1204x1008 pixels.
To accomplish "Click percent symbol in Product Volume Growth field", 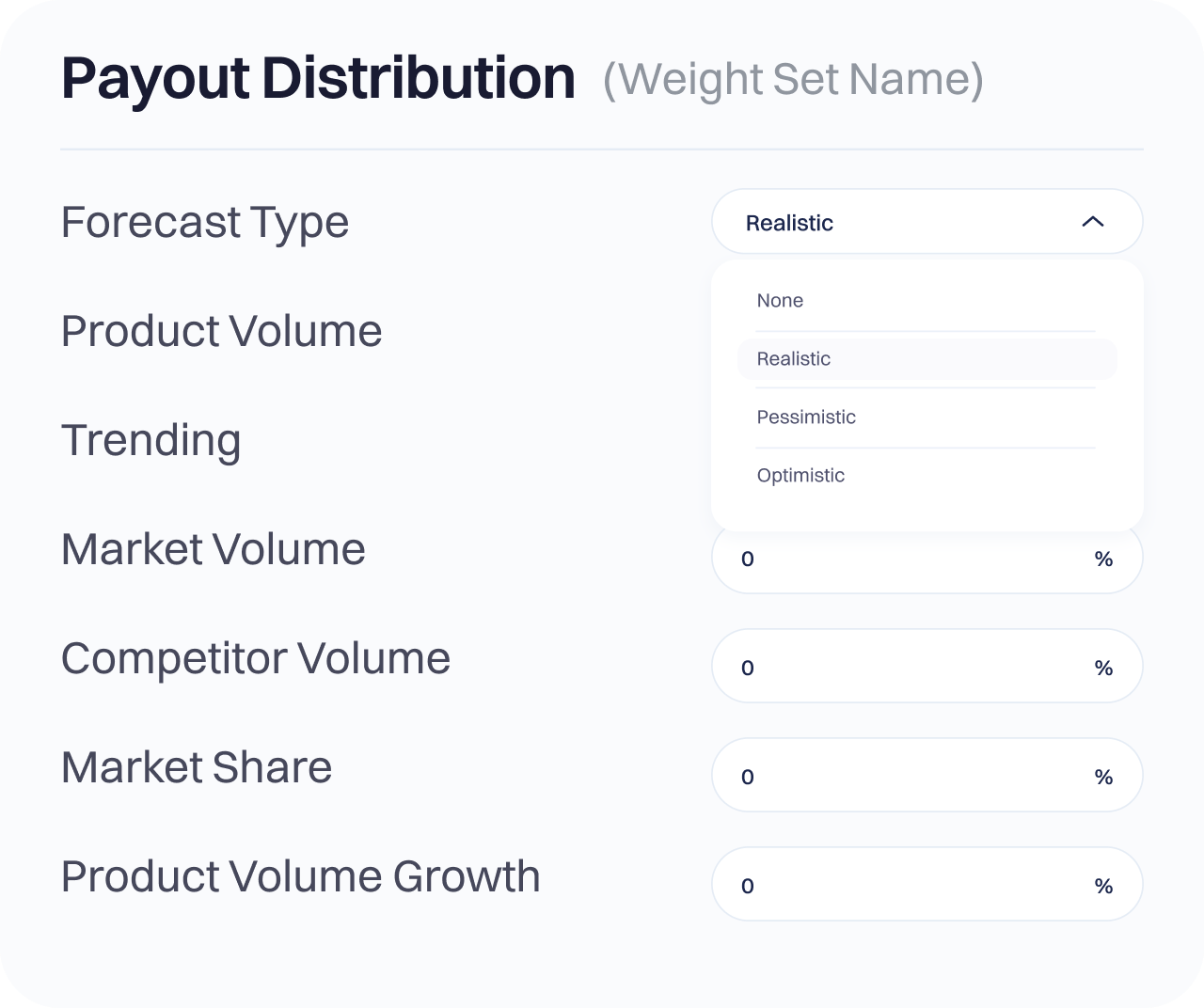I will click(x=1103, y=887).
